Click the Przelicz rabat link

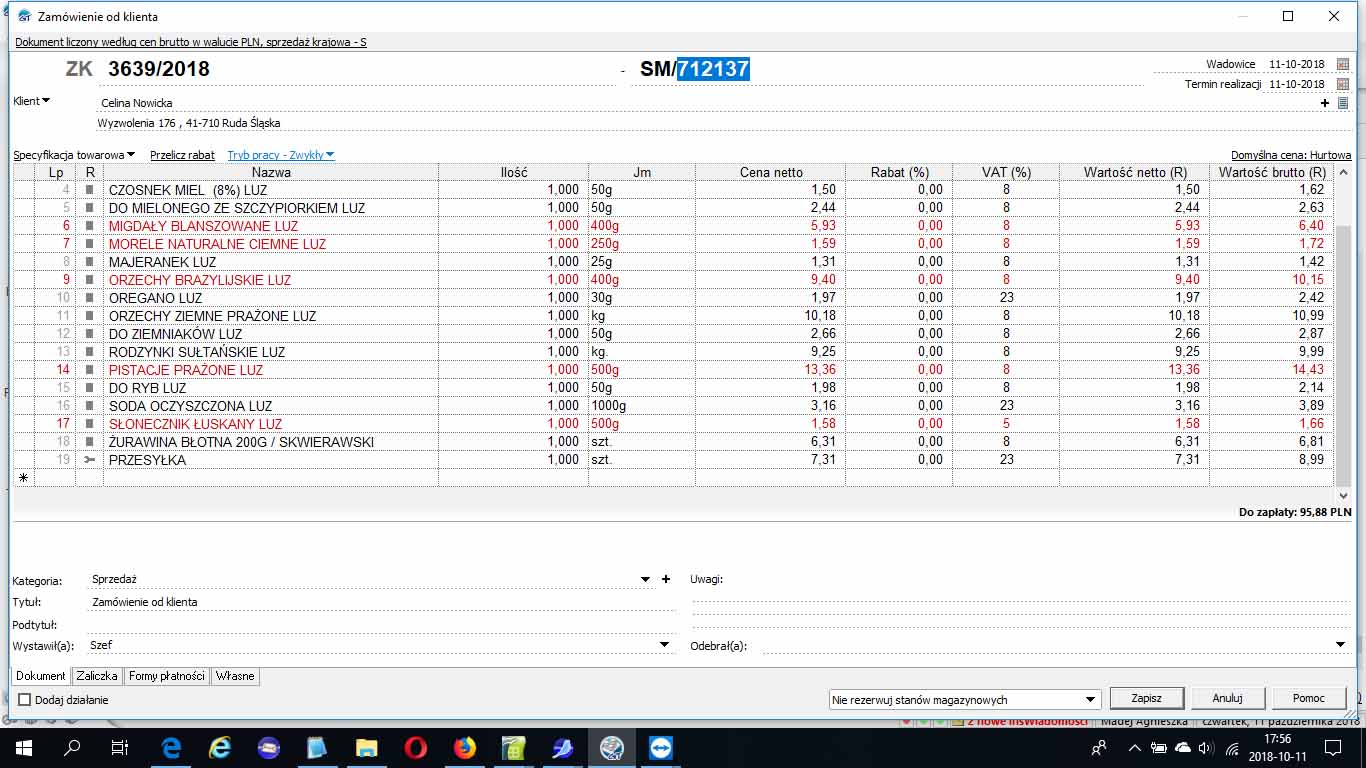182,155
